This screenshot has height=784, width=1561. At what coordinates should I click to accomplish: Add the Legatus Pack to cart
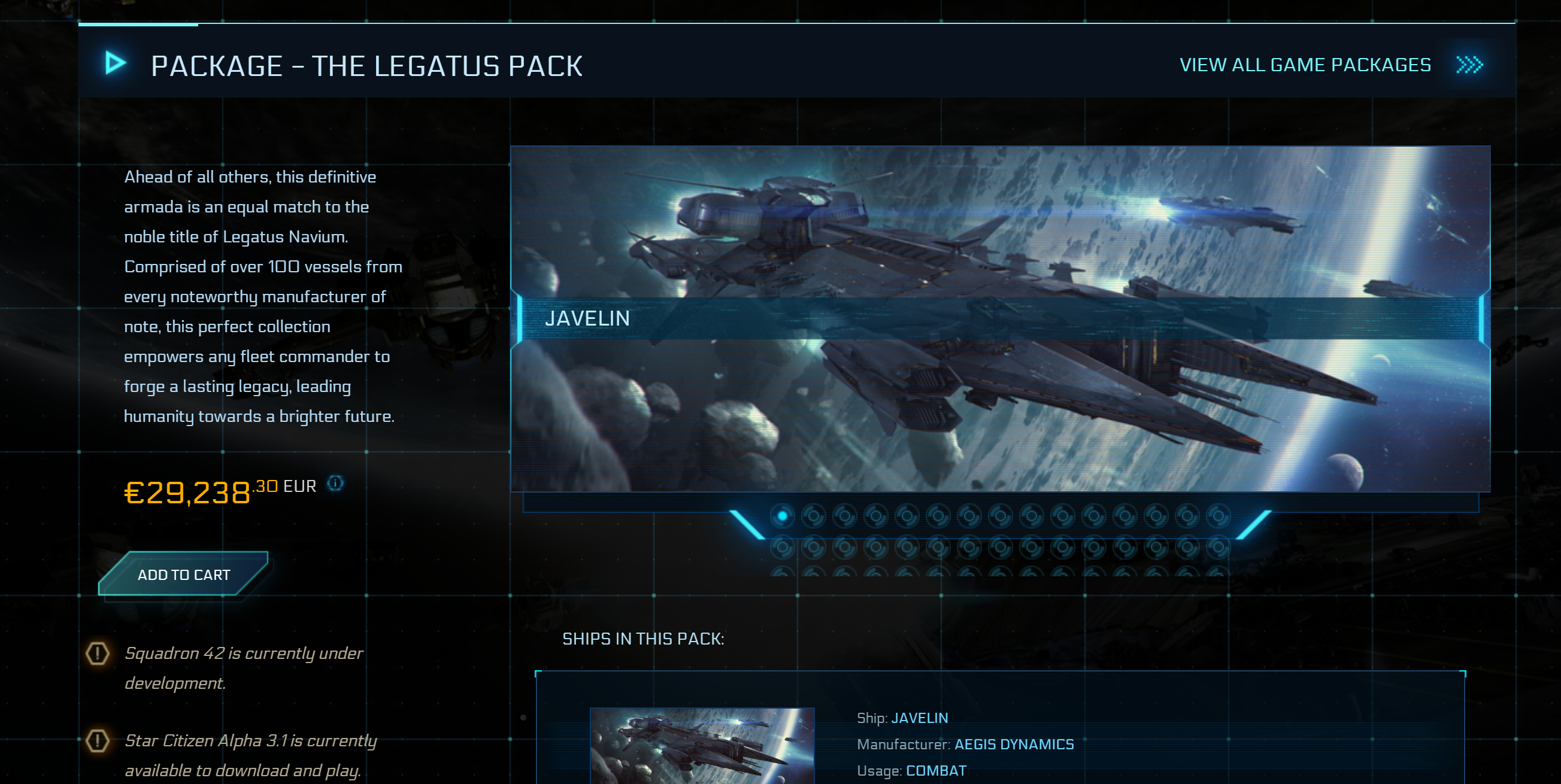pyautogui.click(x=184, y=575)
